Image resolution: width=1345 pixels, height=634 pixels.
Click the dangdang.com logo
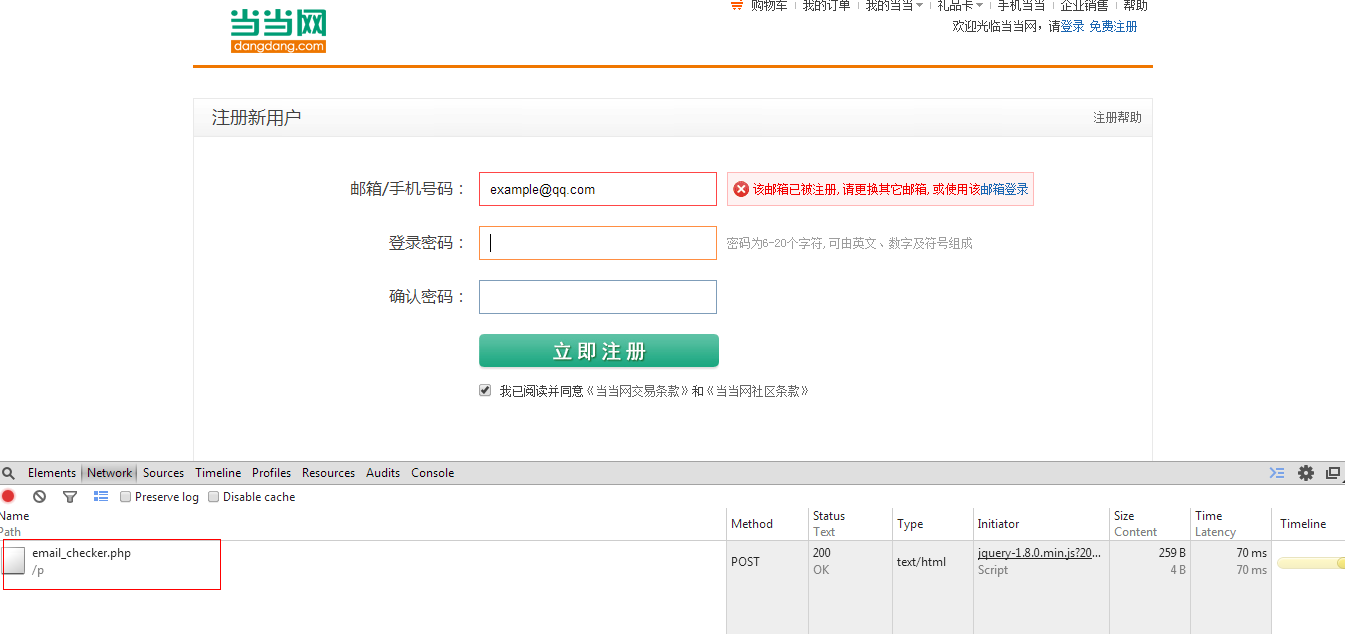[x=277, y=30]
